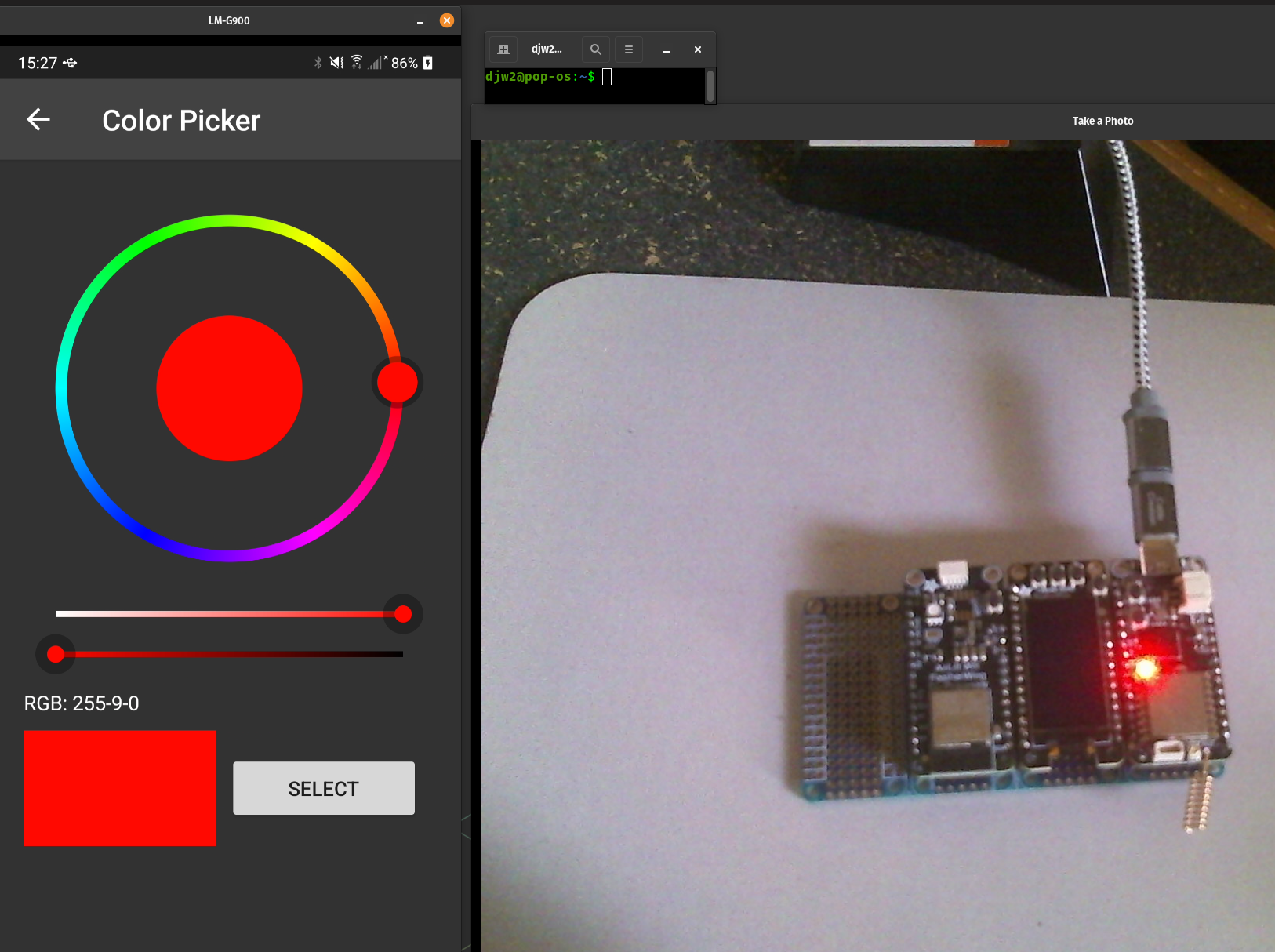Viewport: 1275px width, 952px height.
Task: Click the terminal scrollbar
Action: (x=710, y=85)
